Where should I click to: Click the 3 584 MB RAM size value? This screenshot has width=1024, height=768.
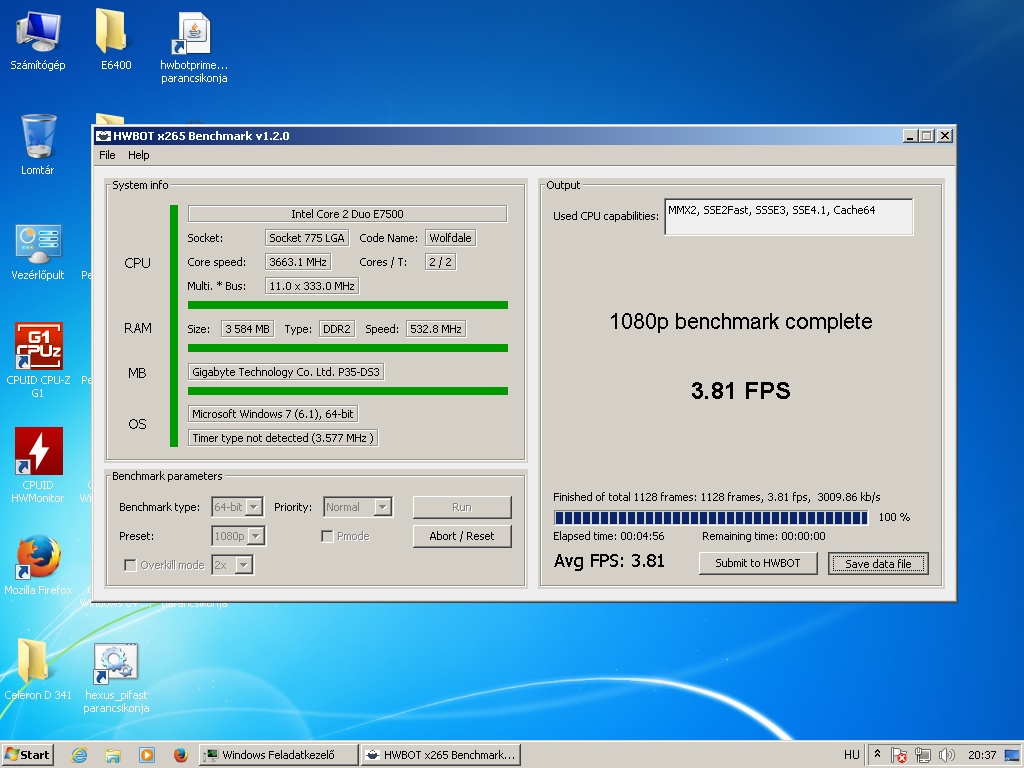point(248,329)
